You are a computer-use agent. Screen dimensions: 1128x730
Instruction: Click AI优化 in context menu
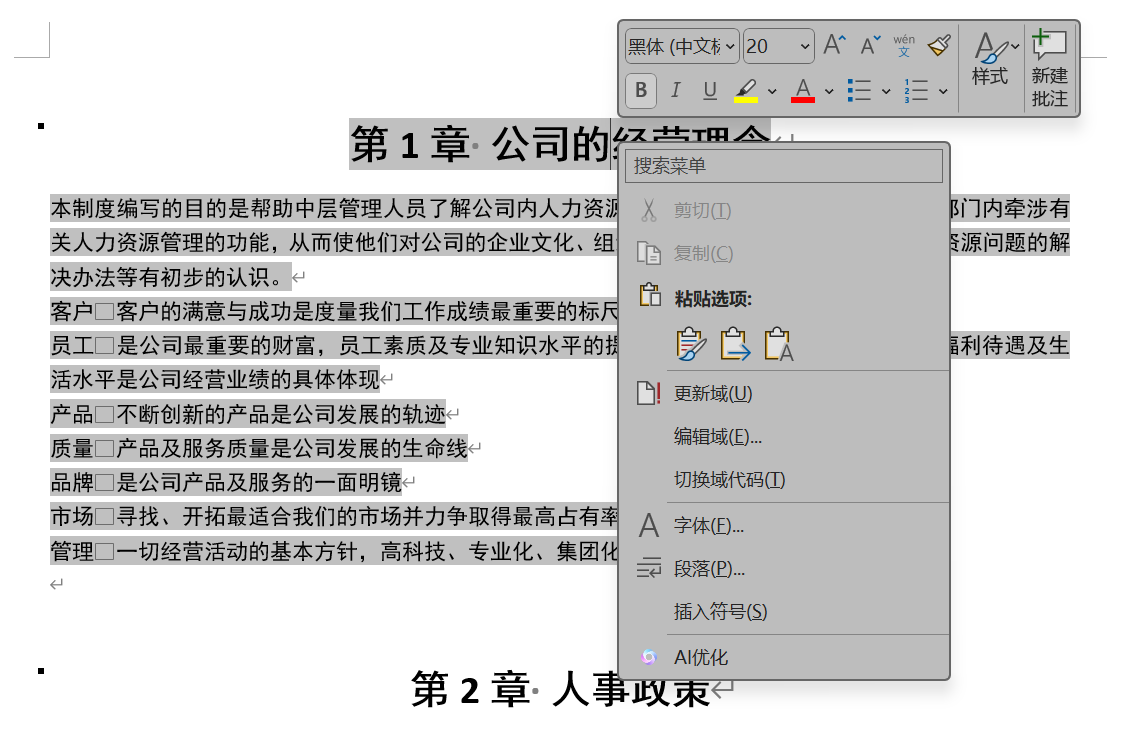[783, 657]
